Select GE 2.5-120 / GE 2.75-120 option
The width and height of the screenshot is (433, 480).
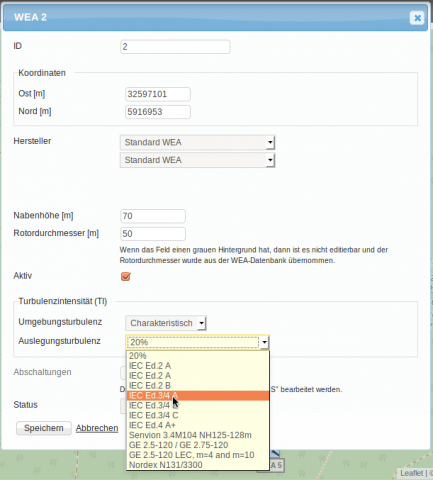point(198,445)
